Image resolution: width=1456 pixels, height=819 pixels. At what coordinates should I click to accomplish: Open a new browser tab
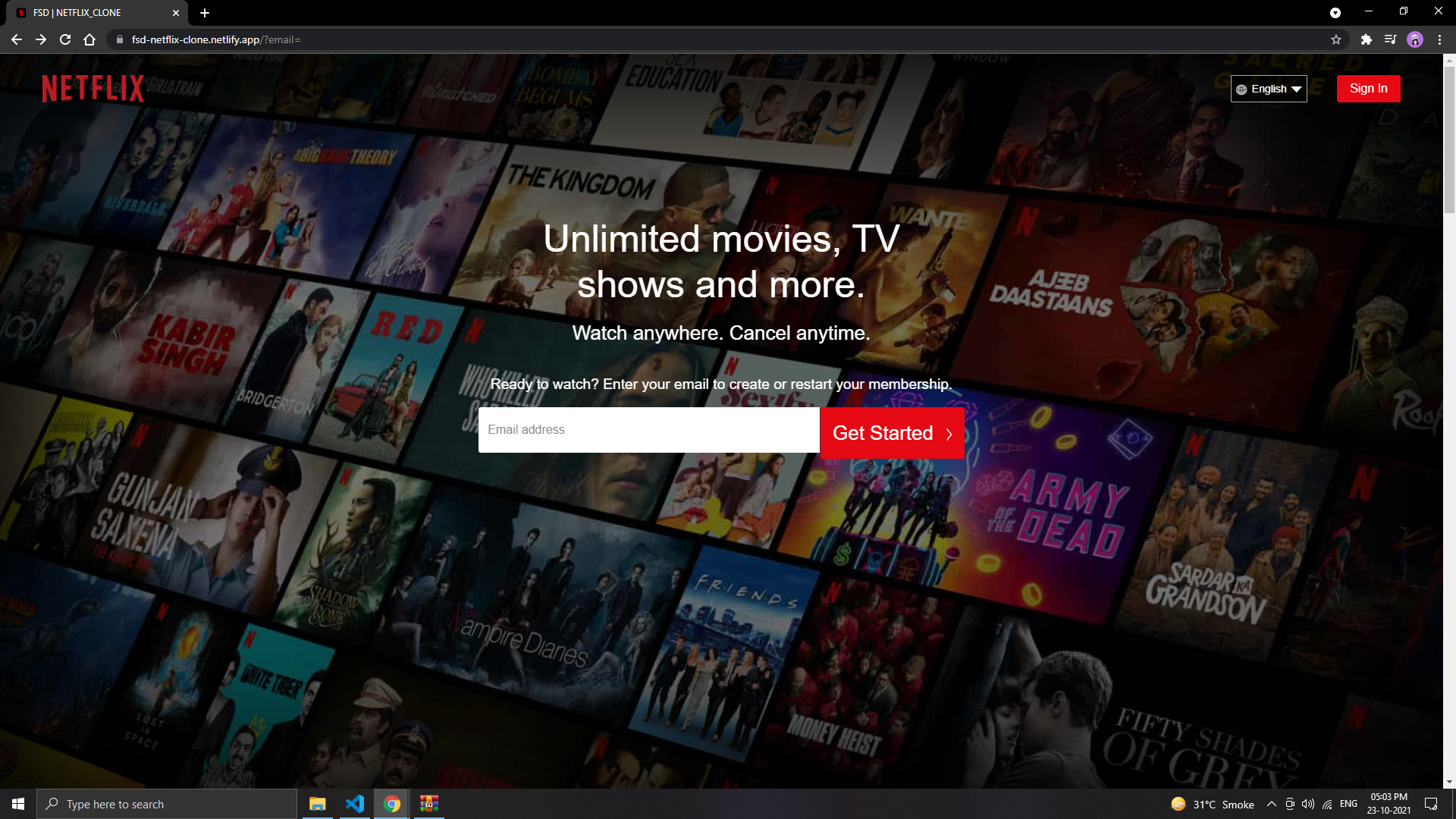(205, 13)
